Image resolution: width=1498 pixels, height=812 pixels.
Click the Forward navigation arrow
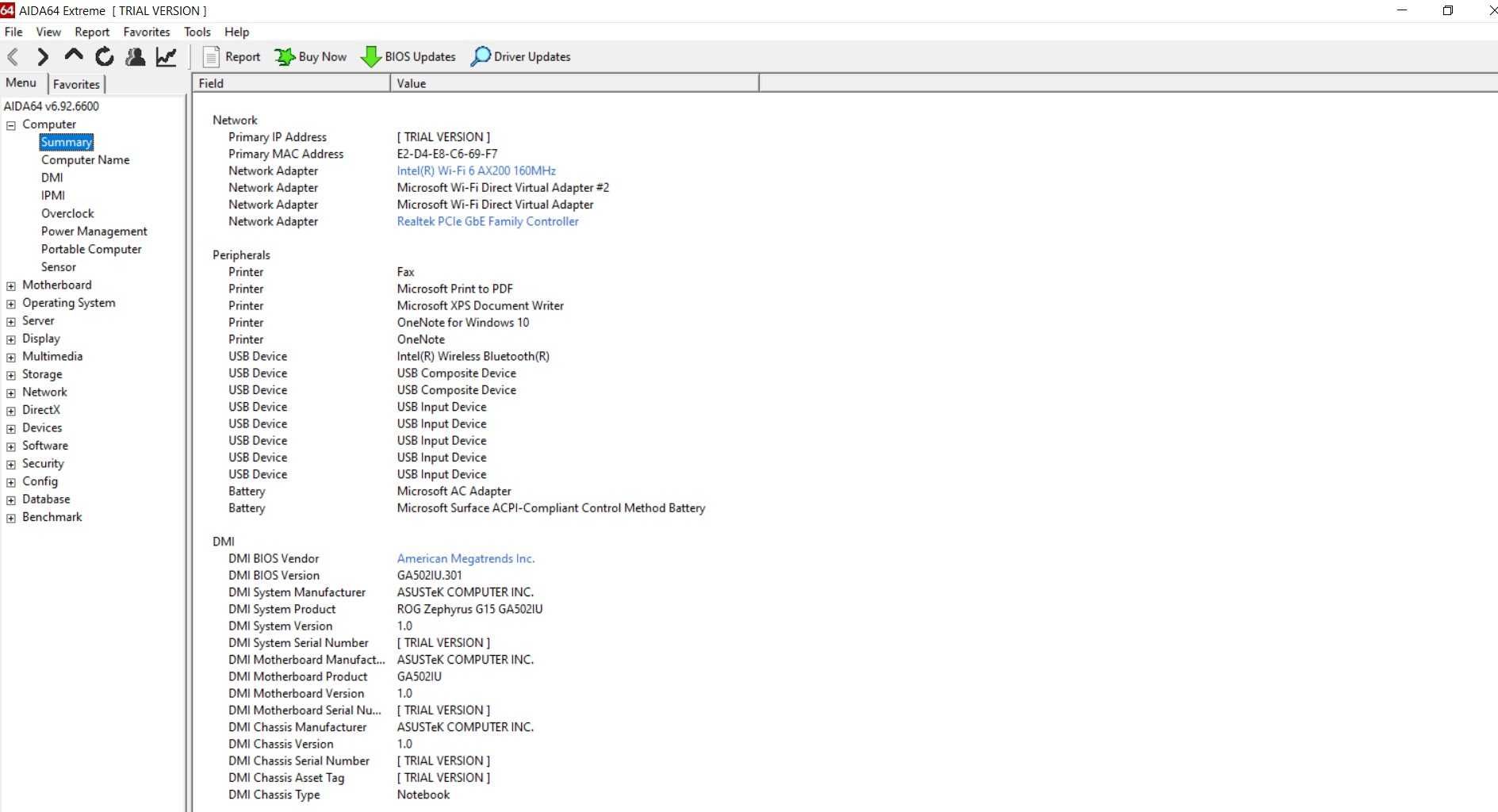43,56
